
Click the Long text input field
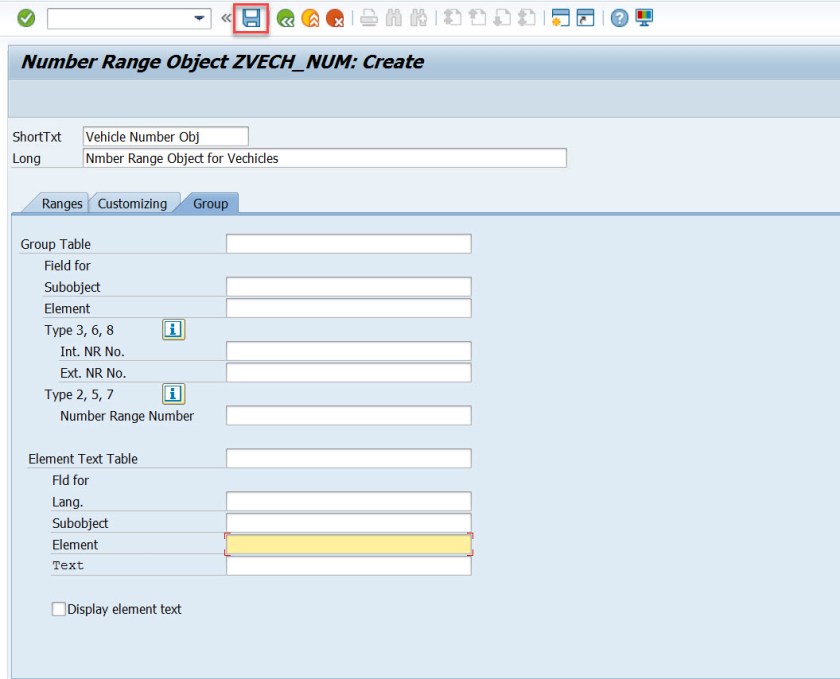pos(325,158)
